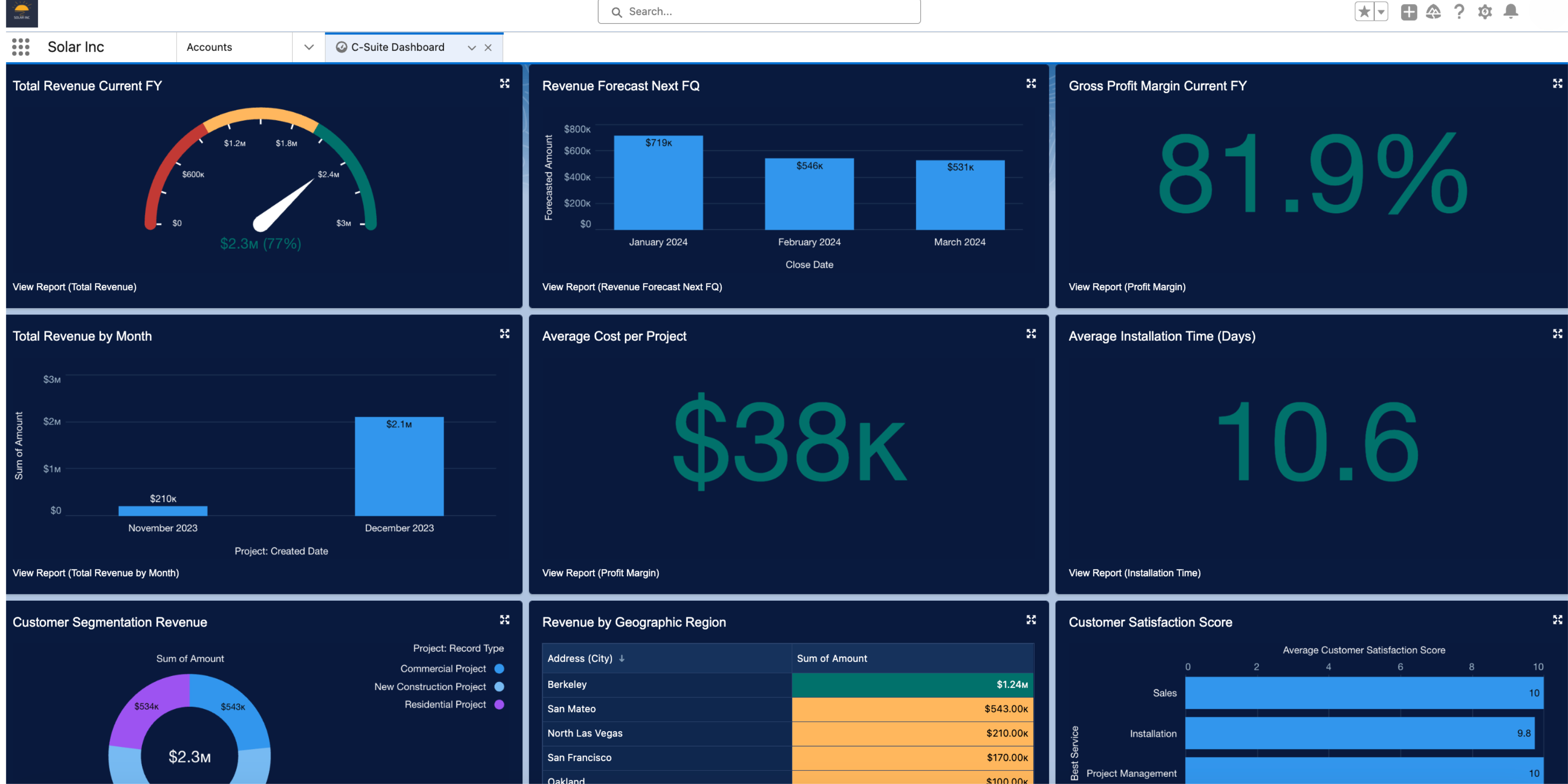Click the $170.00K amount cell
The width and height of the screenshot is (1568, 784).
click(x=912, y=758)
